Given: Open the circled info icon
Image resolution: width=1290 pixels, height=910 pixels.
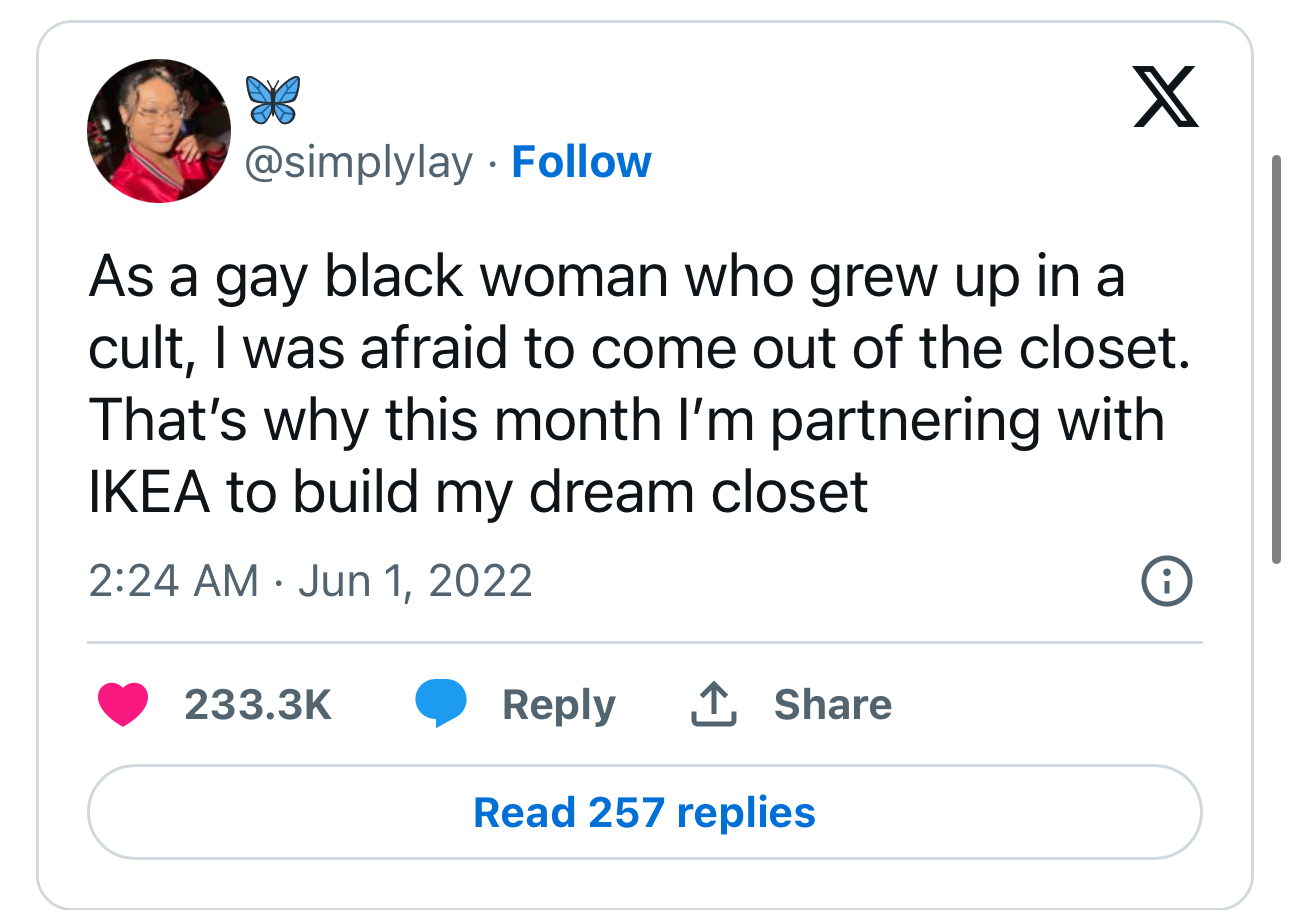Looking at the screenshot, I should 1167,581.
